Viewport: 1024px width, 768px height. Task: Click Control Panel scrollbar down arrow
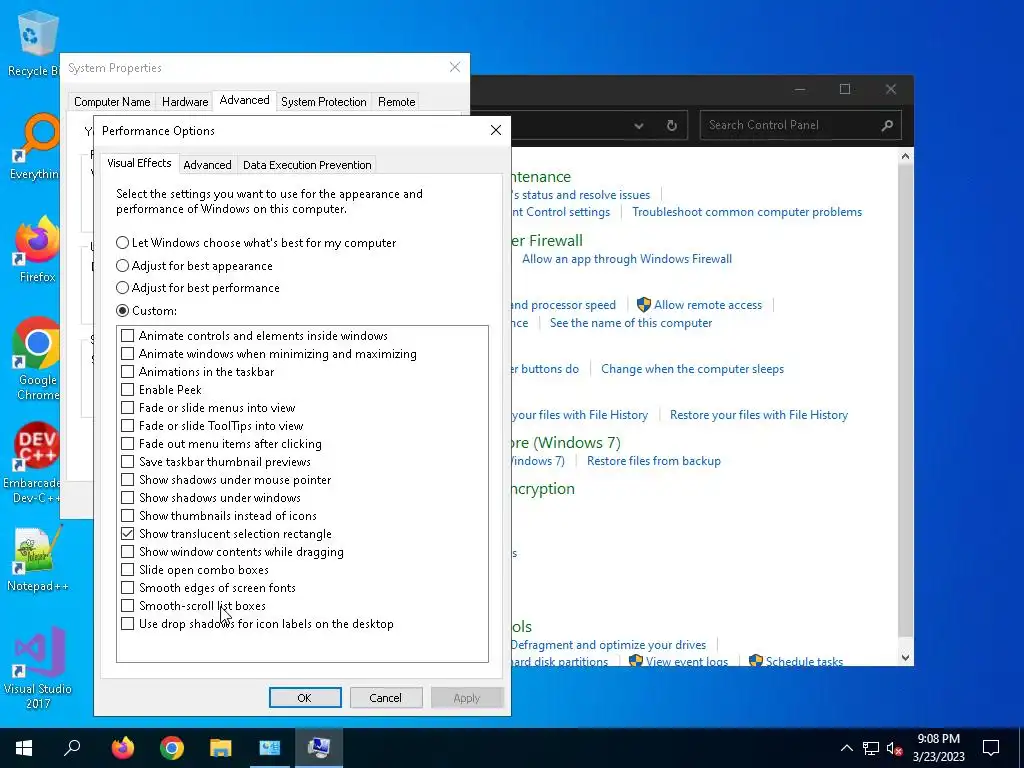(x=905, y=658)
